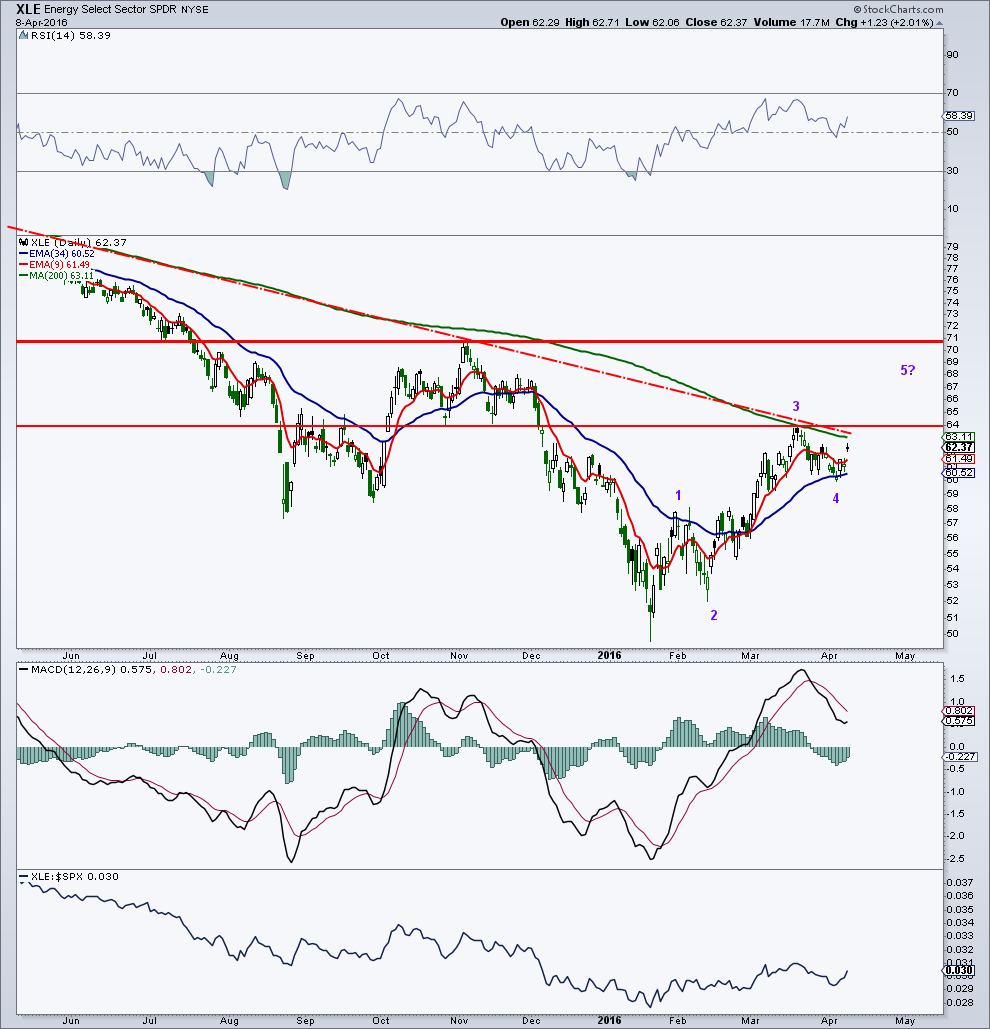The image size is (990, 1029).
Task: Click the 61.49 EMA price tag
Action: click(959, 459)
